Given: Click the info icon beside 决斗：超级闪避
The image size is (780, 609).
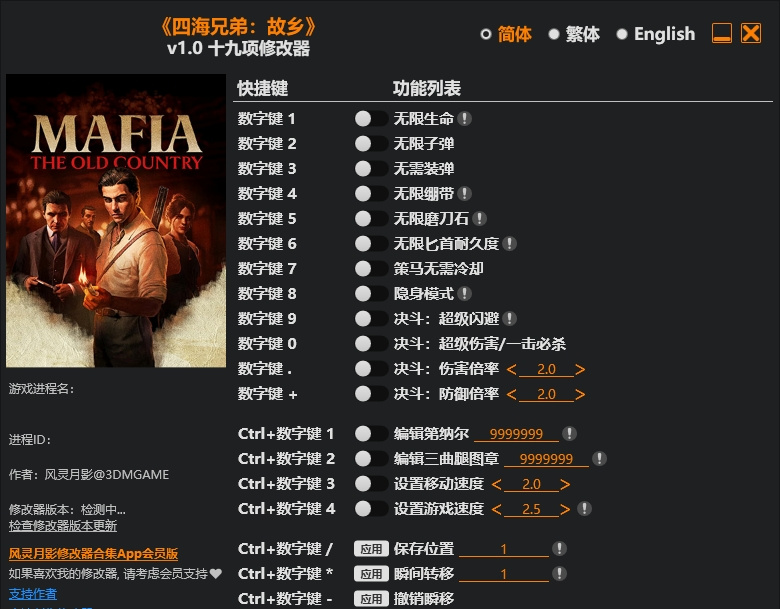Looking at the screenshot, I should tap(509, 318).
